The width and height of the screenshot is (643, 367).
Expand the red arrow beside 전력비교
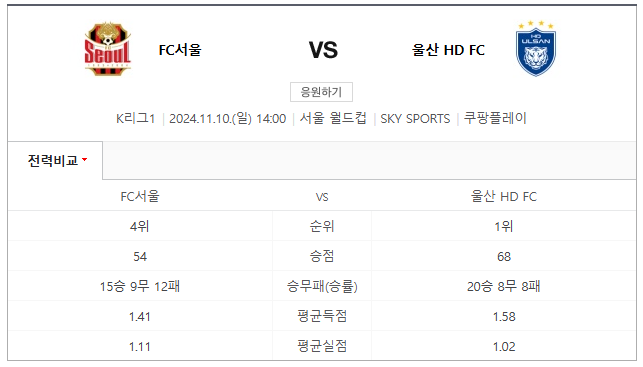tap(84, 160)
